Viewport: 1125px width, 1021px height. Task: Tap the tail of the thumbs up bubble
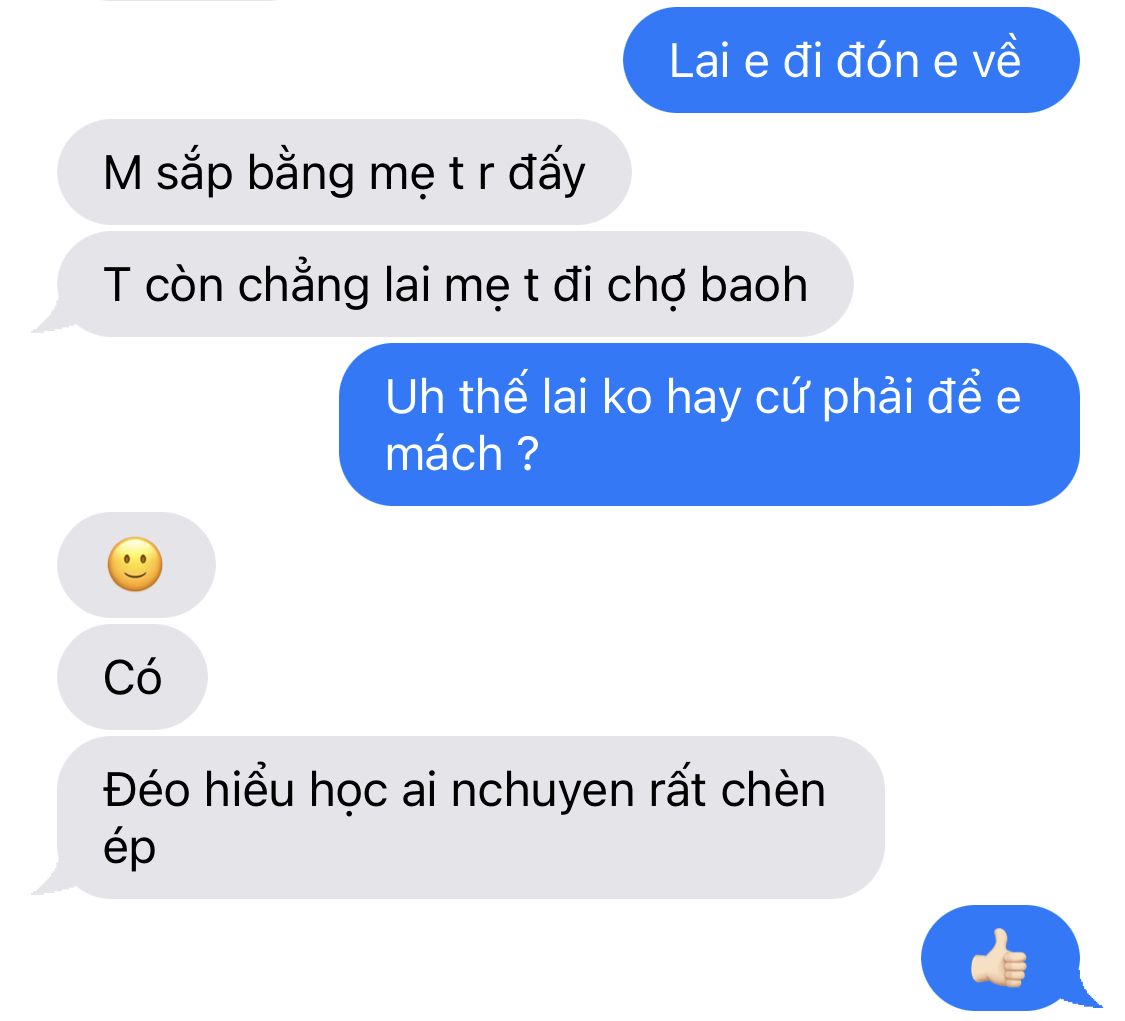click(x=1087, y=994)
